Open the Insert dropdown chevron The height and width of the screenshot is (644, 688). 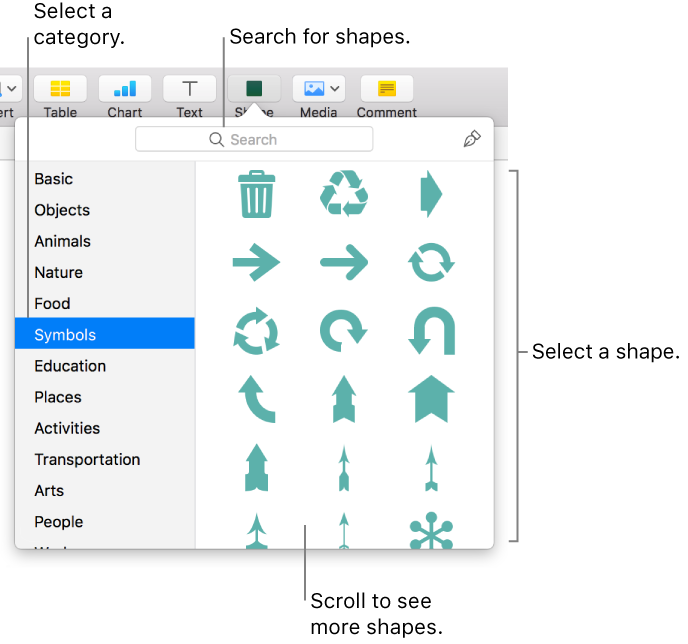pos(12,89)
